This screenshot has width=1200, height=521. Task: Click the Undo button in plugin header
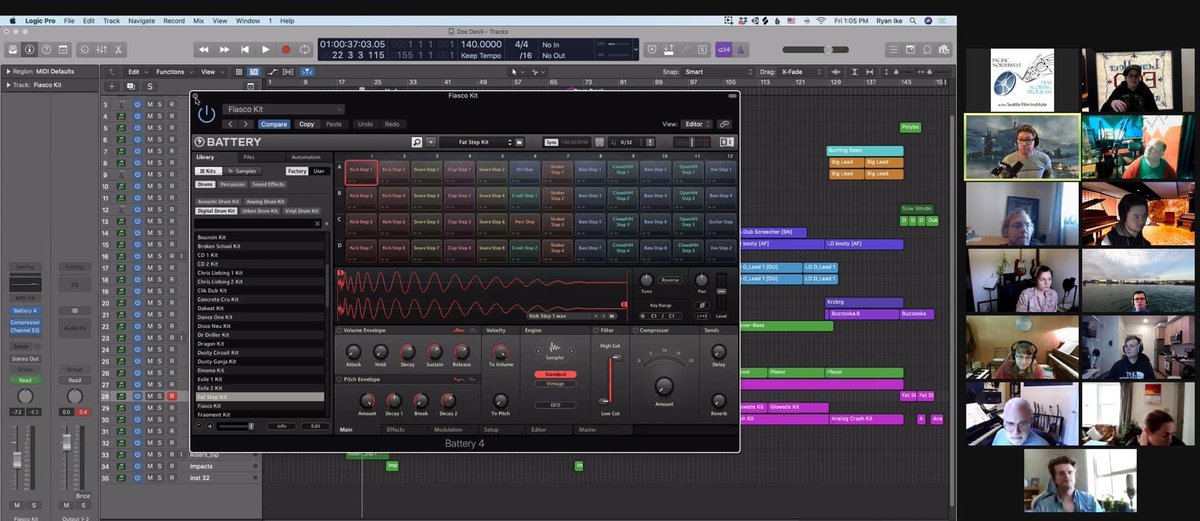point(365,124)
